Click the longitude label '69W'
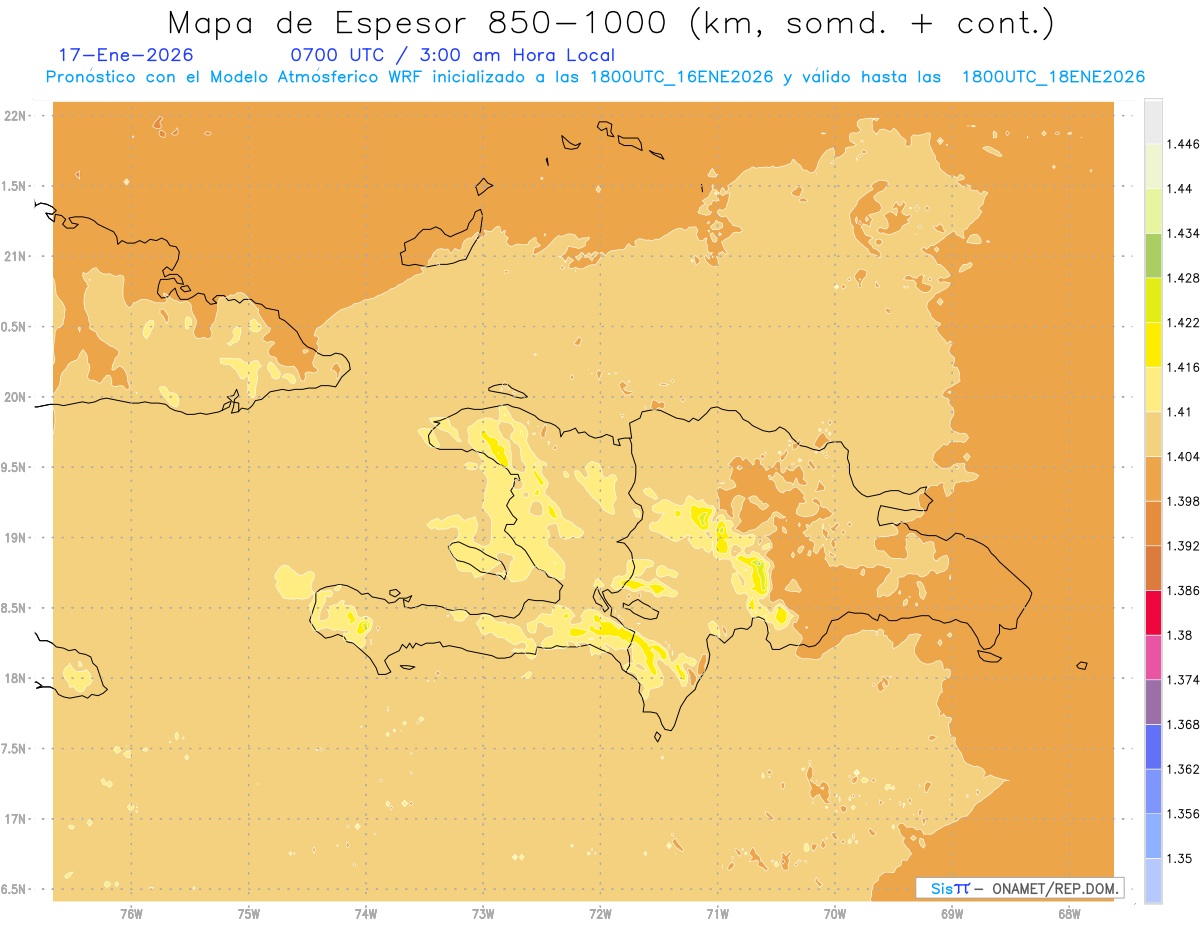1200x927 pixels. coord(951,914)
